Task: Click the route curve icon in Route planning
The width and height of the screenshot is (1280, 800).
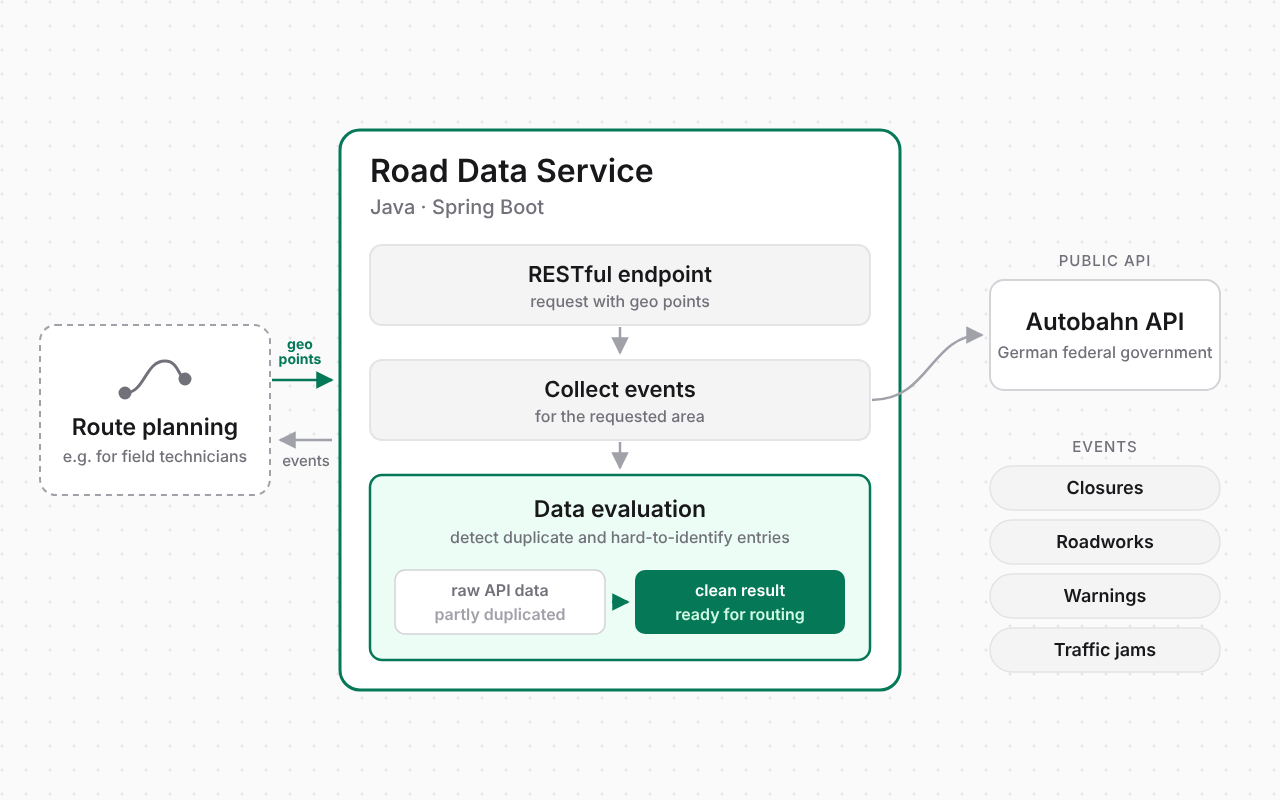Action: (x=155, y=379)
